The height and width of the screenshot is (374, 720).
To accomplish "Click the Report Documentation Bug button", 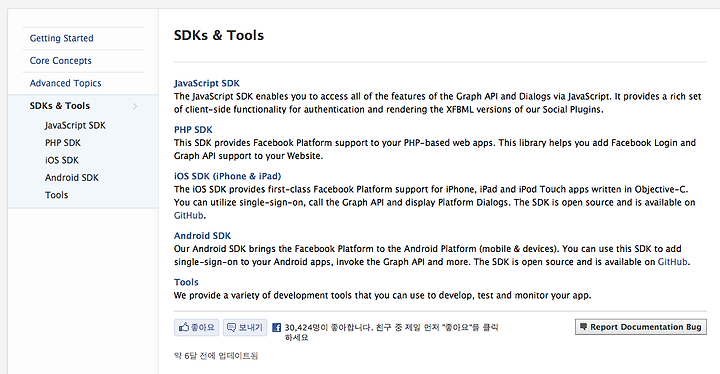I will point(641,327).
